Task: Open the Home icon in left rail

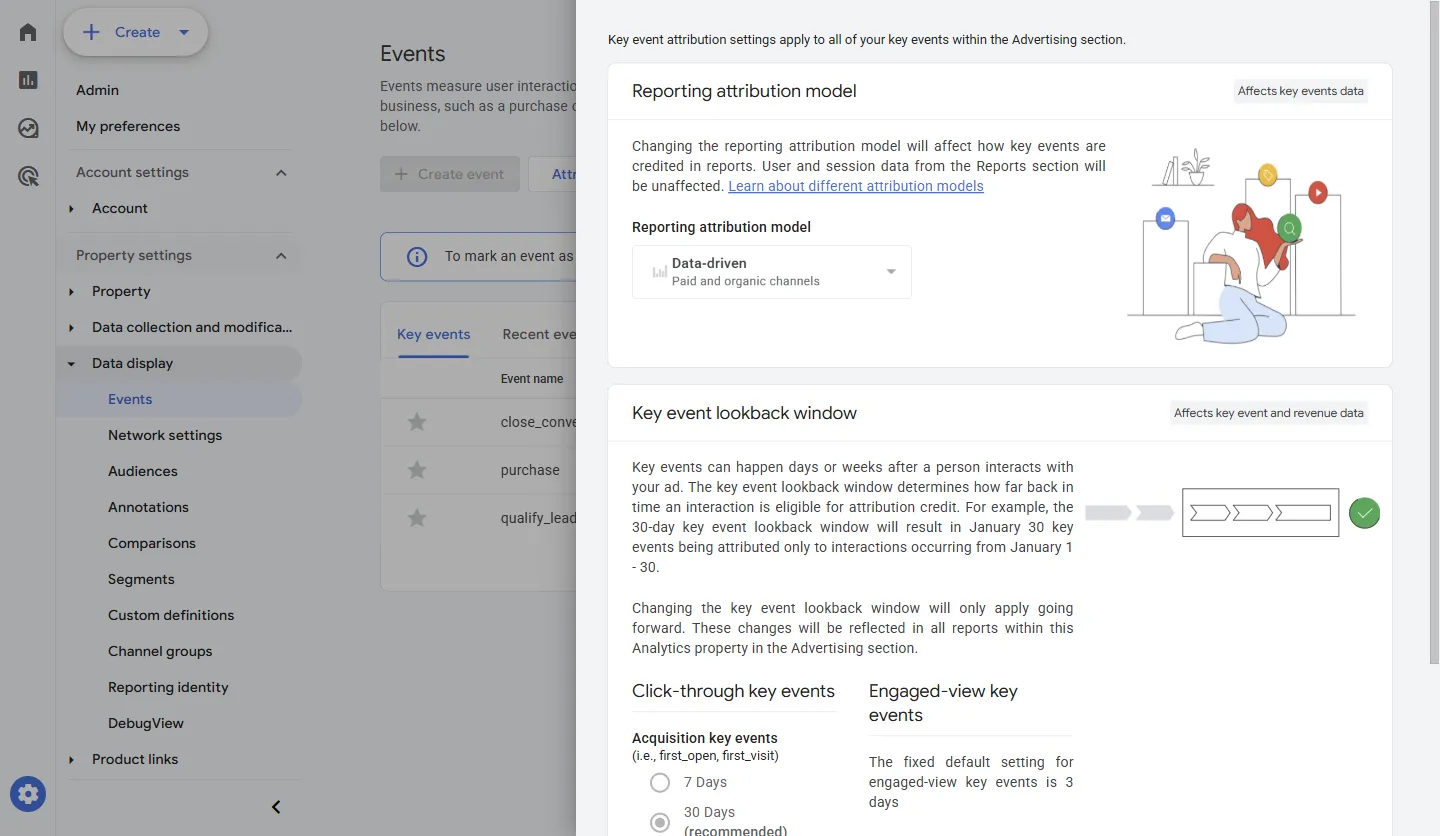Action: coord(28,32)
